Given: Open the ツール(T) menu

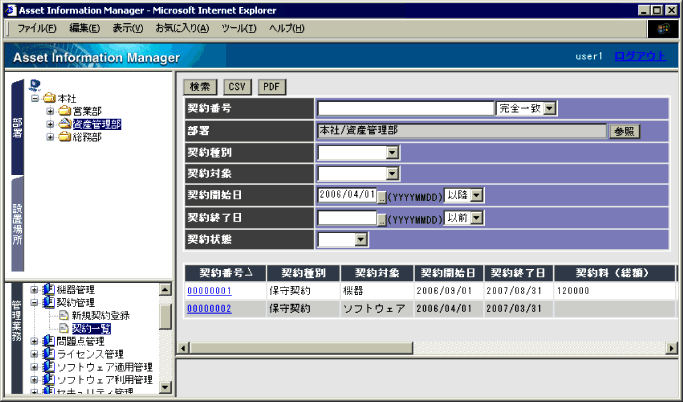Looking at the screenshot, I should coord(239,28).
